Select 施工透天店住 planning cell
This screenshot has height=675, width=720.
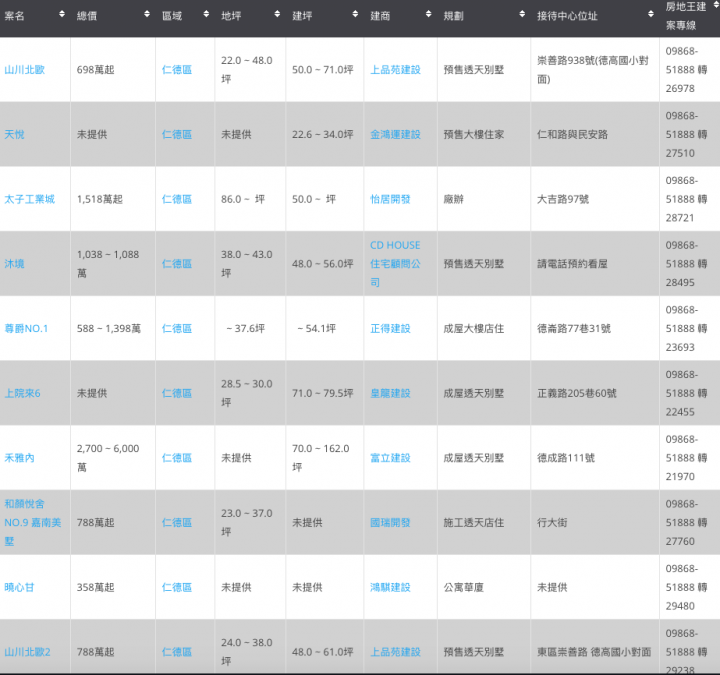[x=474, y=523]
